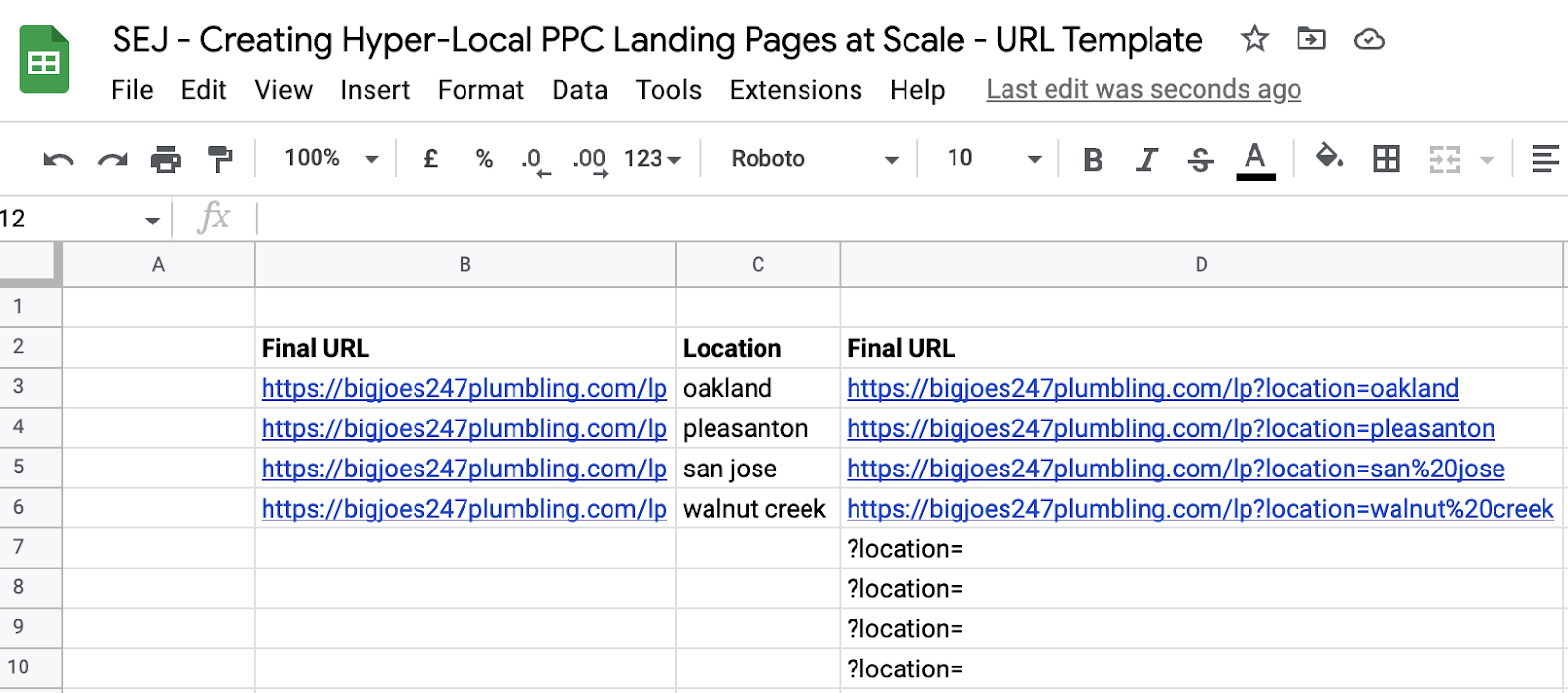Open the Extensions menu
Image resolution: width=1568 pixels, height=693 pixels.
pos(795,90)
